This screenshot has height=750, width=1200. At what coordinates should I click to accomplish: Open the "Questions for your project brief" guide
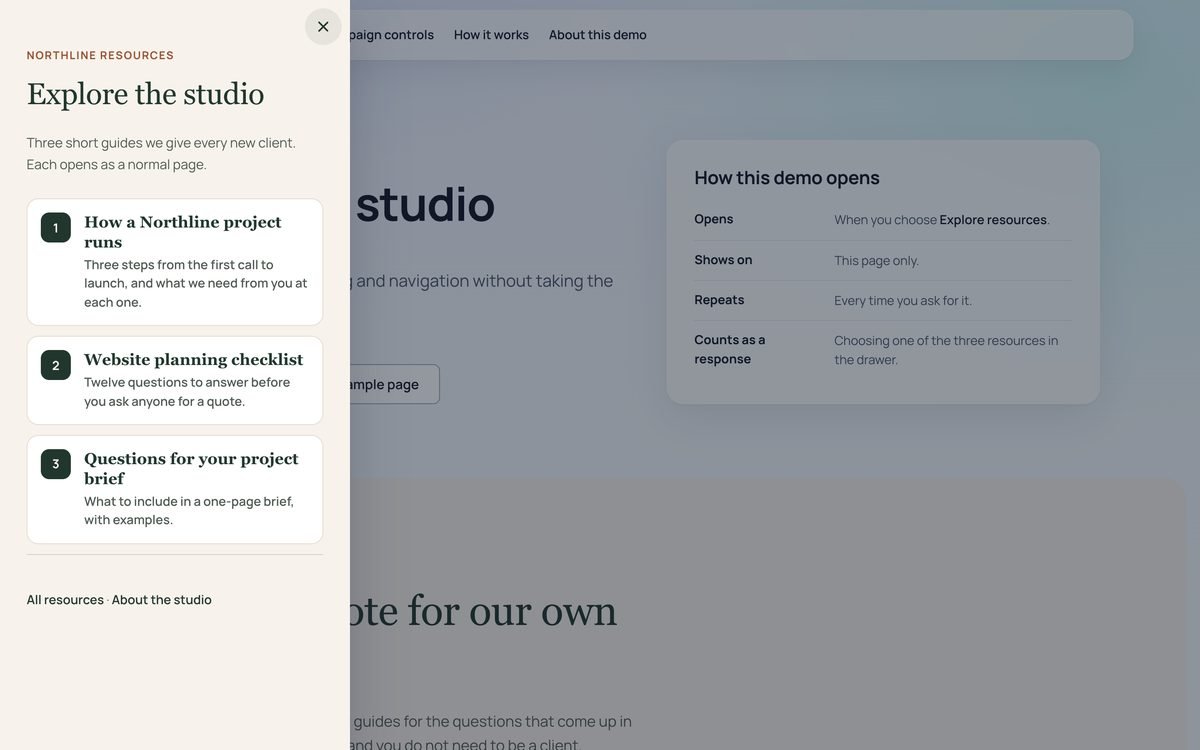point(175,489)
